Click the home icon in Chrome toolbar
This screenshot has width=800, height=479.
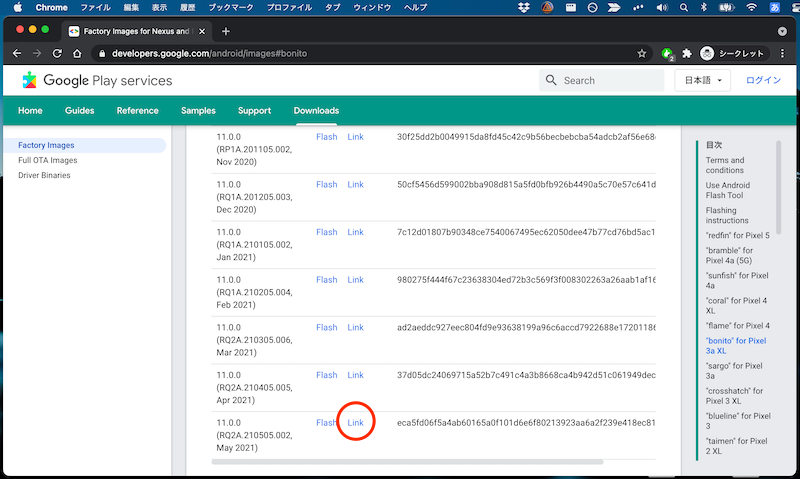(77, 53)
